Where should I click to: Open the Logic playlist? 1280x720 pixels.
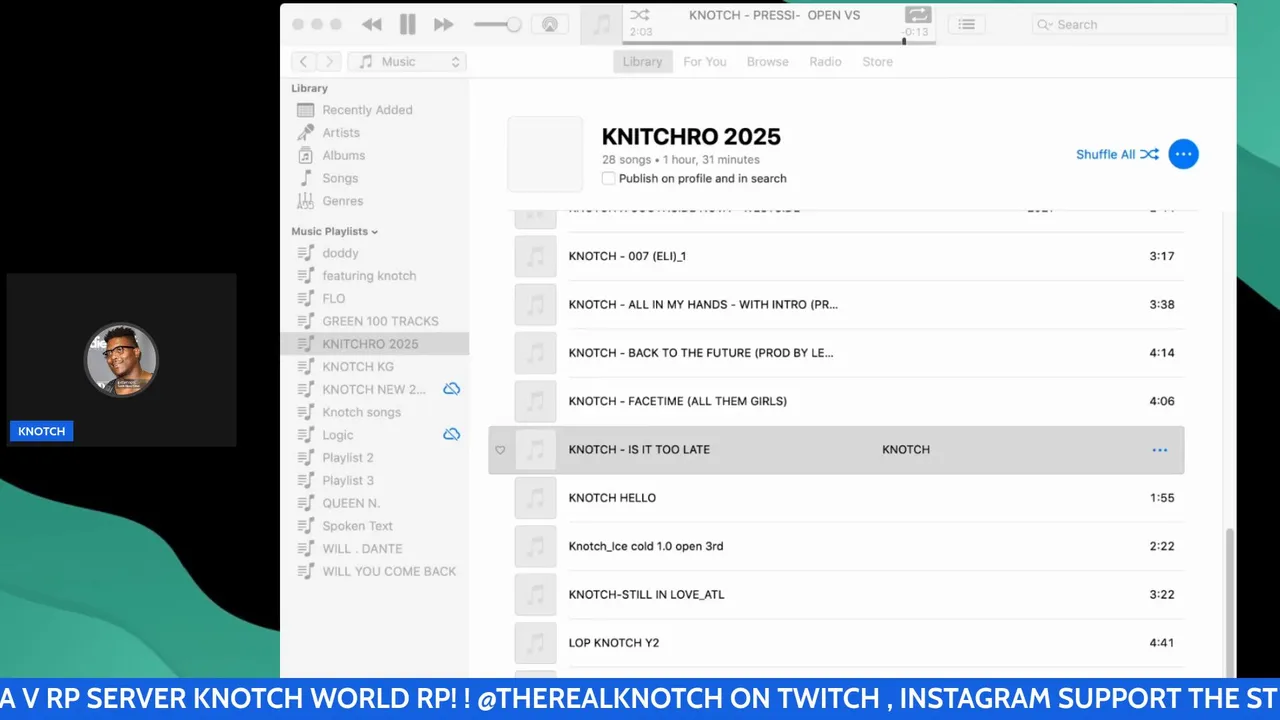(x=338, y=435)
